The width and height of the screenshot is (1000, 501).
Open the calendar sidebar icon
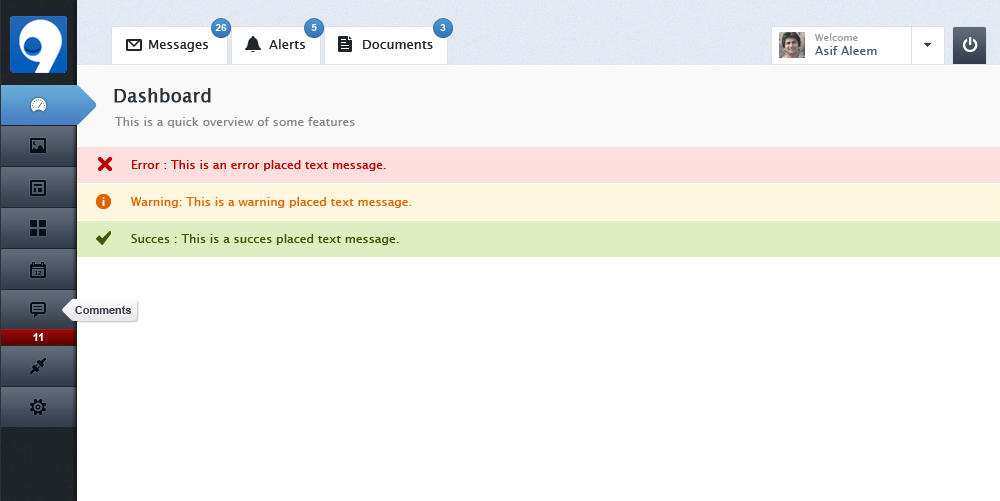click(38, 269)
